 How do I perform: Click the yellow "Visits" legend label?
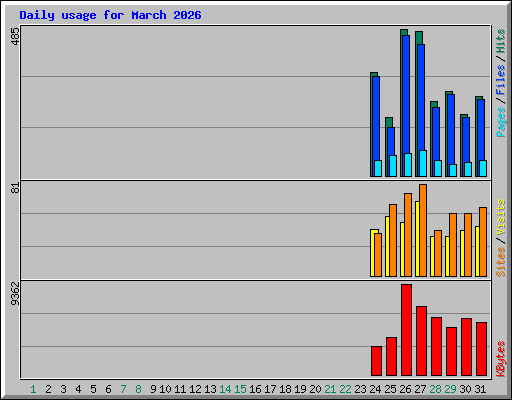pos(500,217)
